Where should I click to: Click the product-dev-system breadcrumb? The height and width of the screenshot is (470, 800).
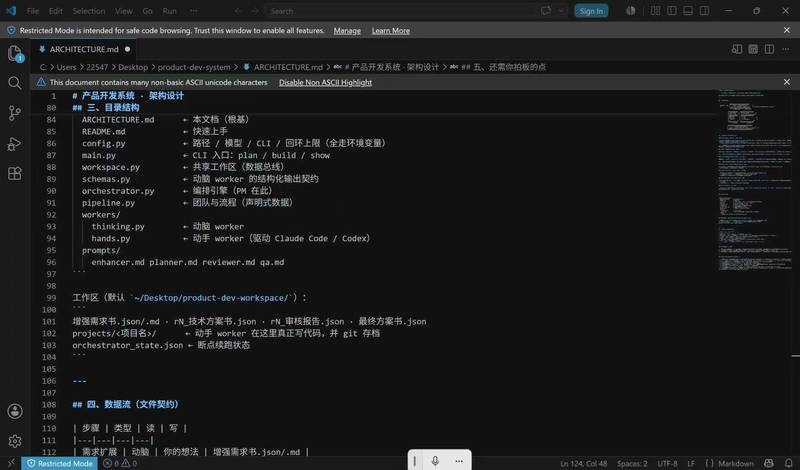point(194,67)
